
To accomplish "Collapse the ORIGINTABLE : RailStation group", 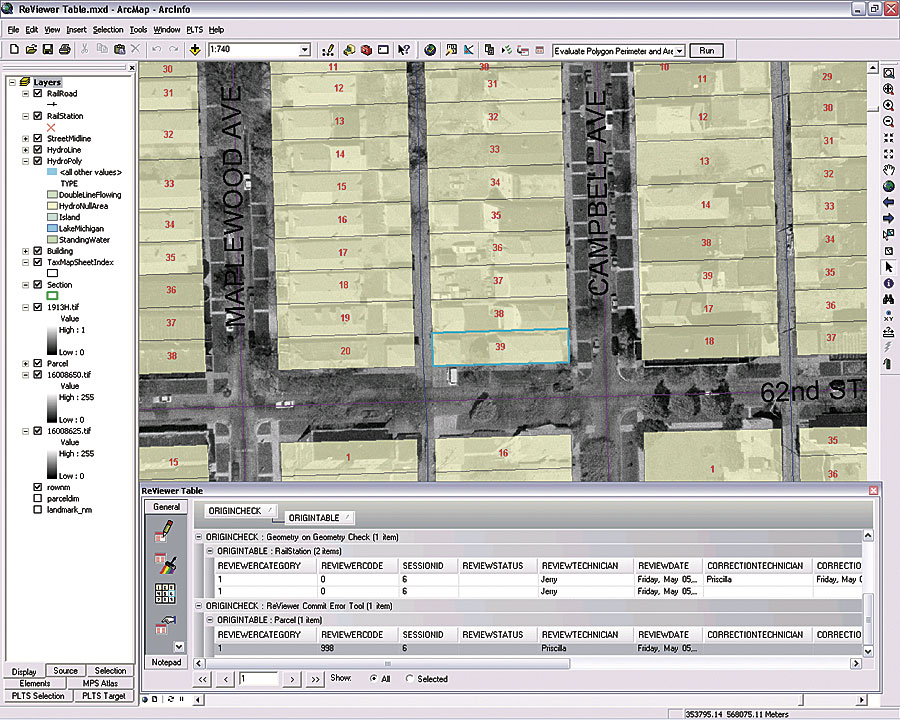I will 210,551.
